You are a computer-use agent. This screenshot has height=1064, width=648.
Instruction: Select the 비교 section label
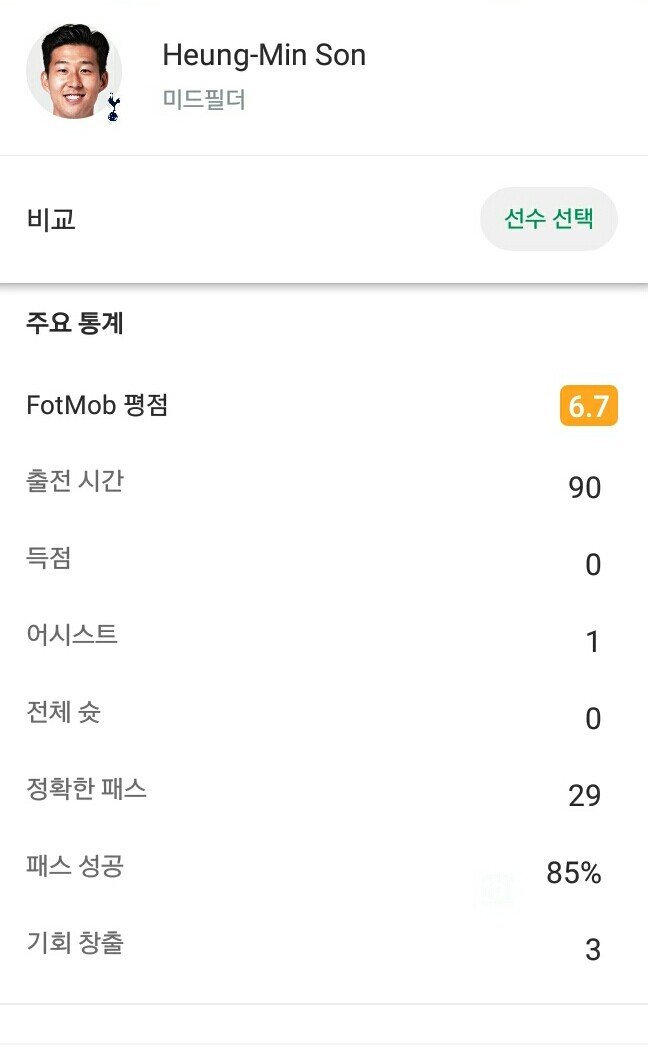click(x=51, y=219)
